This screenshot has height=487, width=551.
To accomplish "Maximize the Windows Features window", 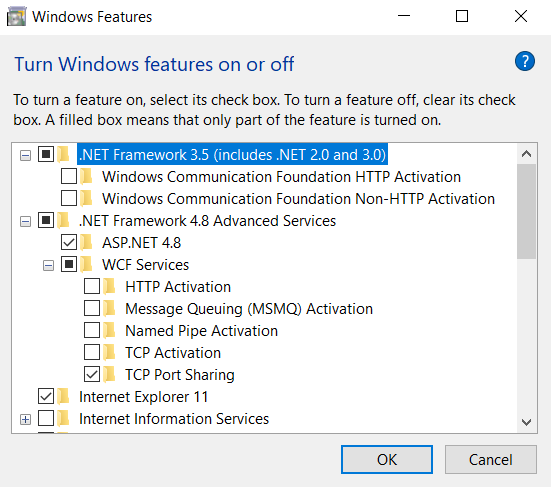I will (462, 16).
